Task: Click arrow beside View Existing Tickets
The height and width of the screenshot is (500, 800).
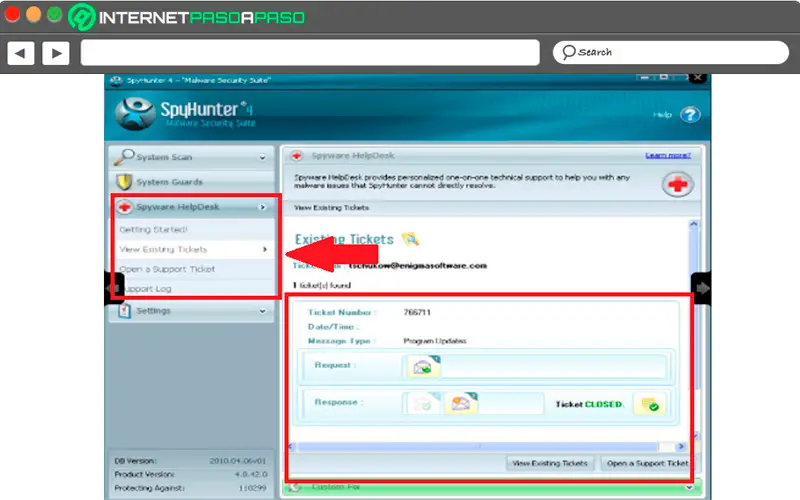Action: (265, 249)
